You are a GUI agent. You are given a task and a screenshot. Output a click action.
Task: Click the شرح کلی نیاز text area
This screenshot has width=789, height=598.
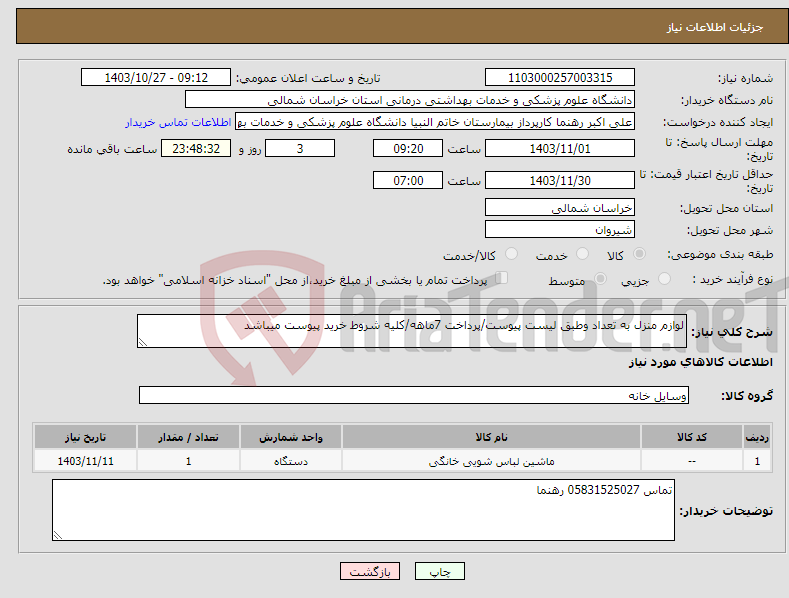pyautogui.click(x=412, y=331)
